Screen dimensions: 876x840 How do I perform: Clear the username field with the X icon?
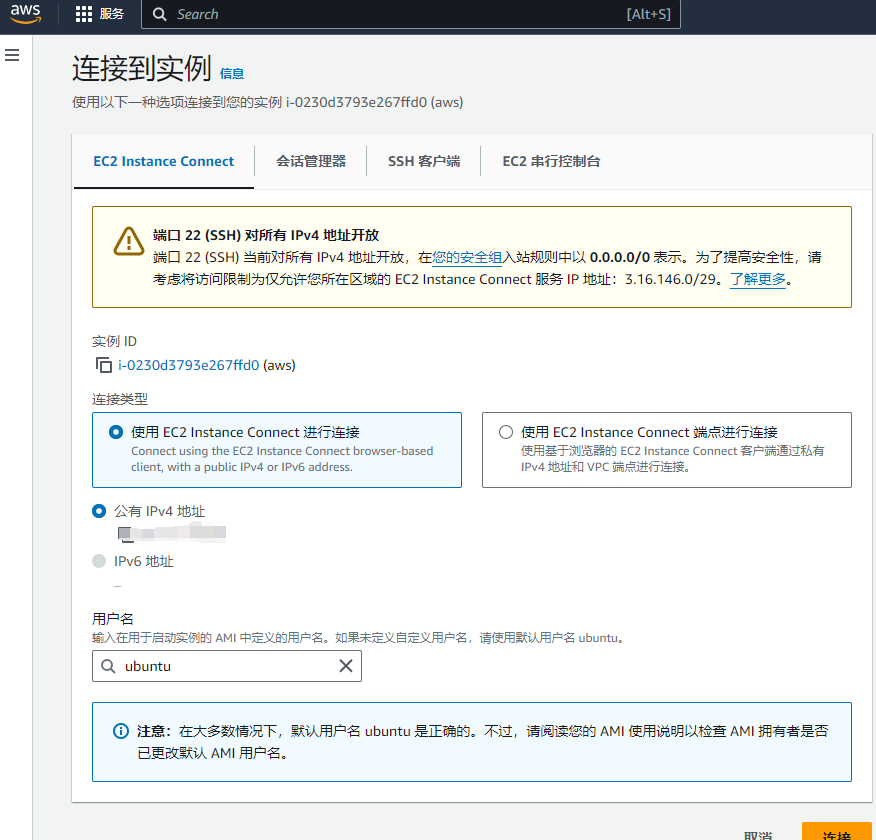tap(346, 666)
